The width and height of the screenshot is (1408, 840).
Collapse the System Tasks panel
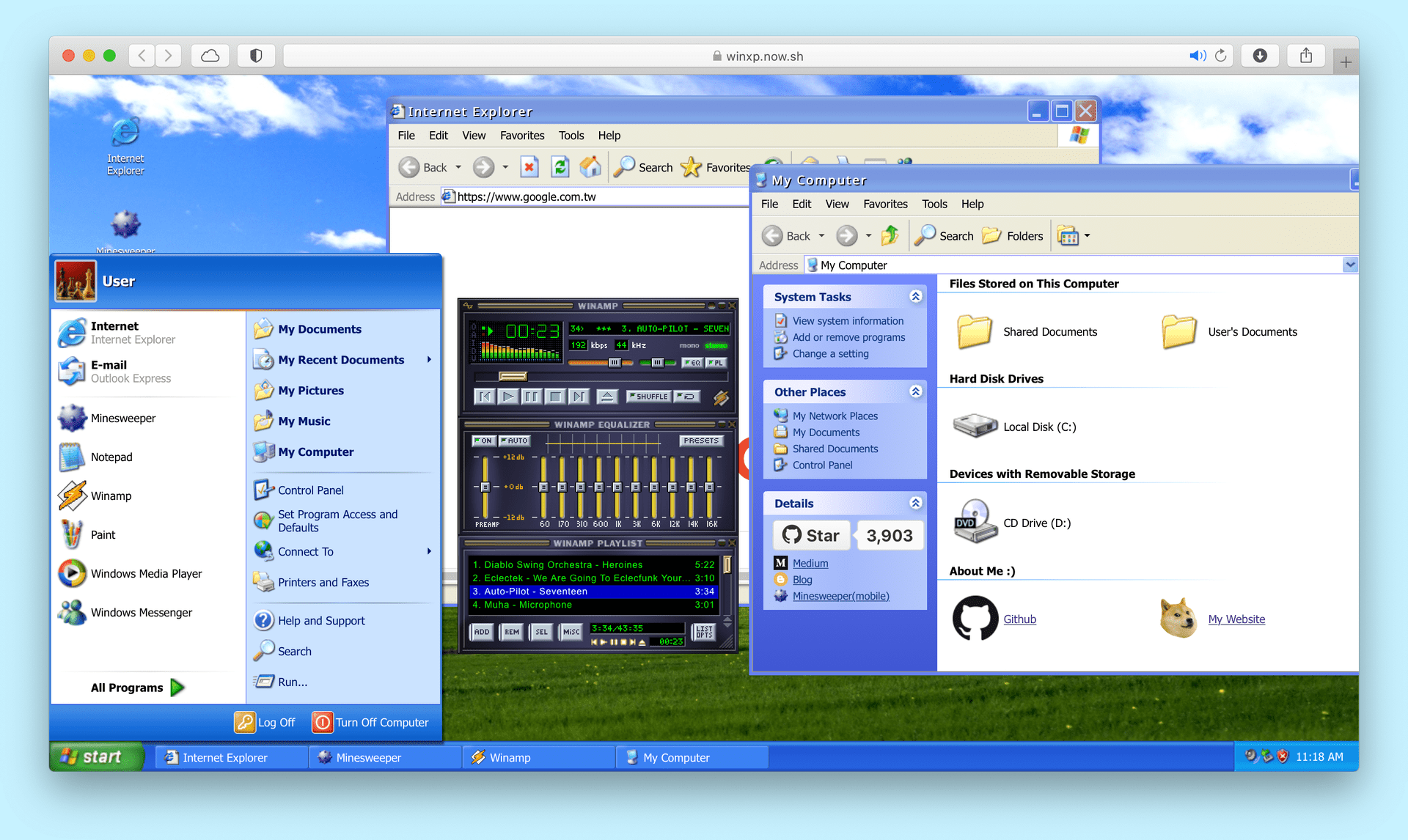click(x=915, y=296)
